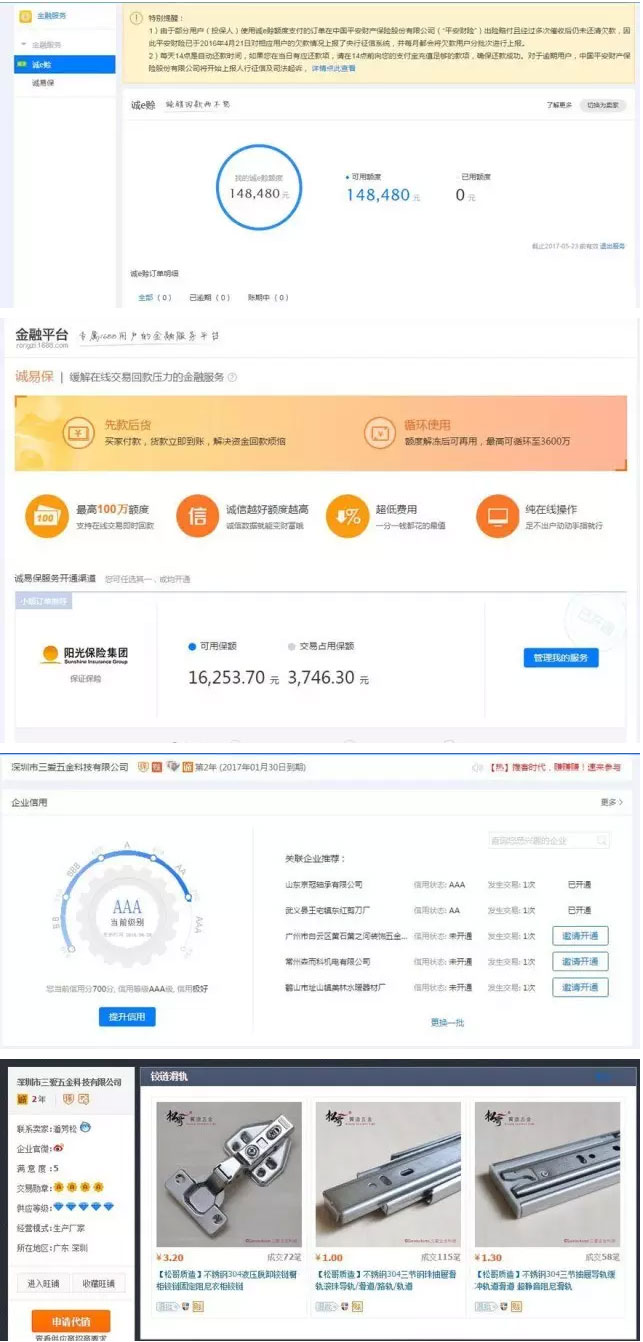Invite 常州森雨科机电有限公司 with 邀请开通
This screenshot has width=643, height=1342.
click(580, 961)
